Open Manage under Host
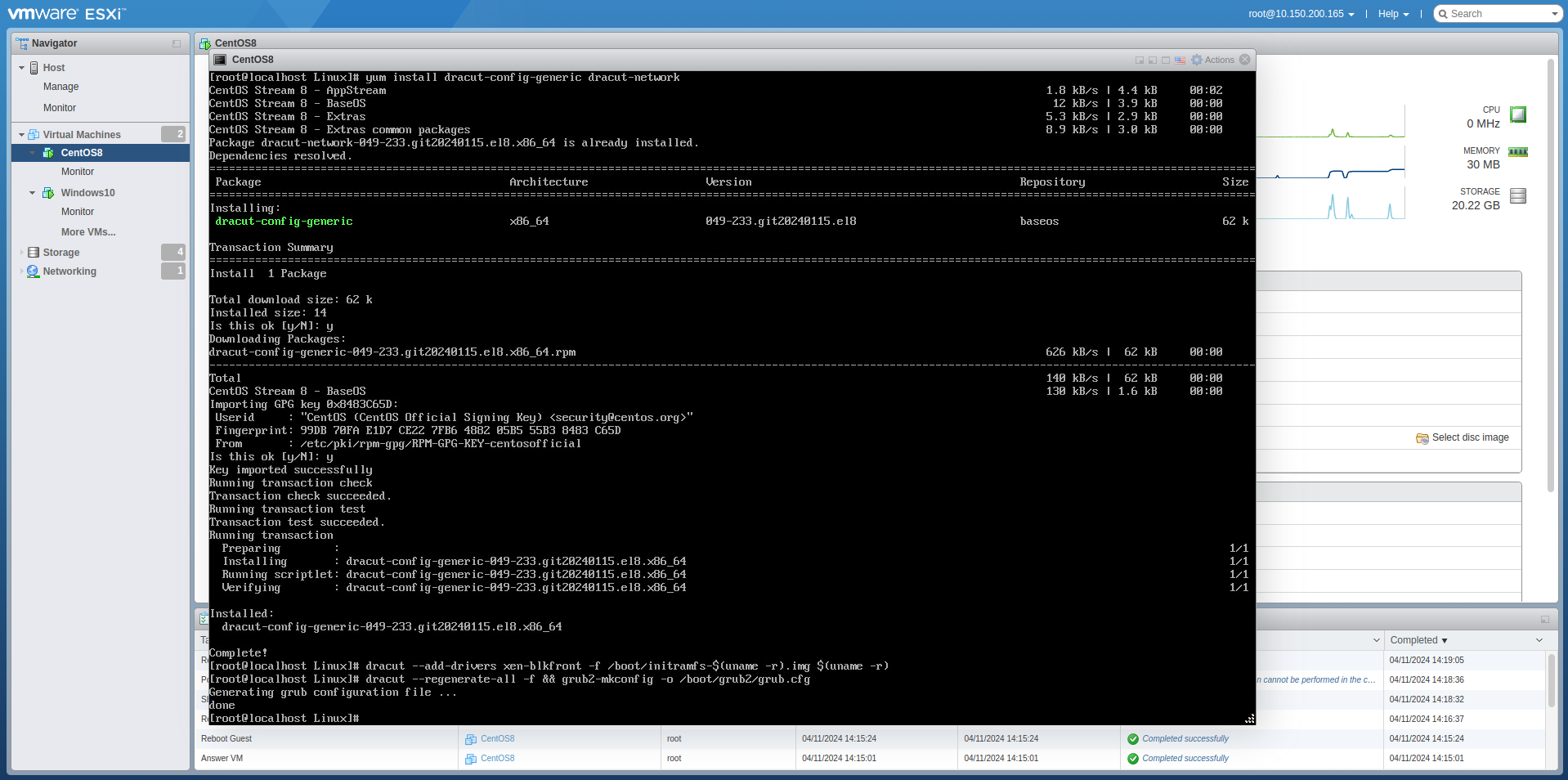Screen dimensions: 1568x780 point(61,87)
